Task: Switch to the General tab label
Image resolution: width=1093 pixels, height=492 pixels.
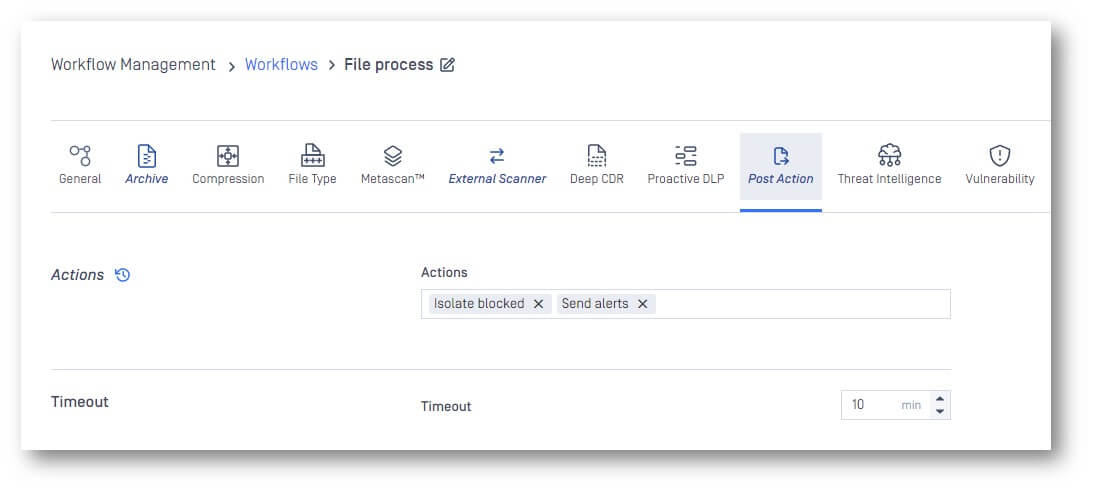Action: pyautogui.click(x=79, y=179)
